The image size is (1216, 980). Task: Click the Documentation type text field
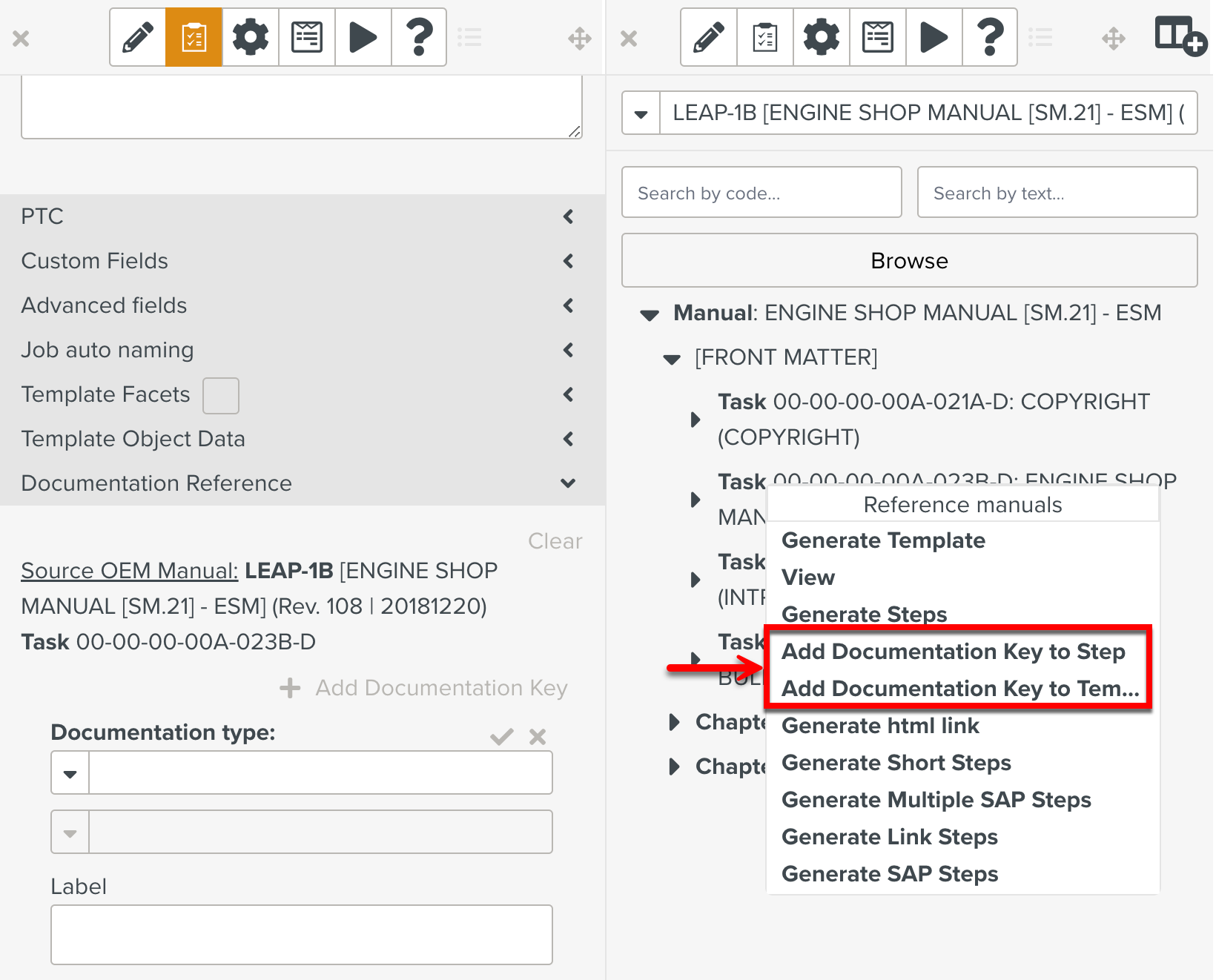click(x=320, y=773)
